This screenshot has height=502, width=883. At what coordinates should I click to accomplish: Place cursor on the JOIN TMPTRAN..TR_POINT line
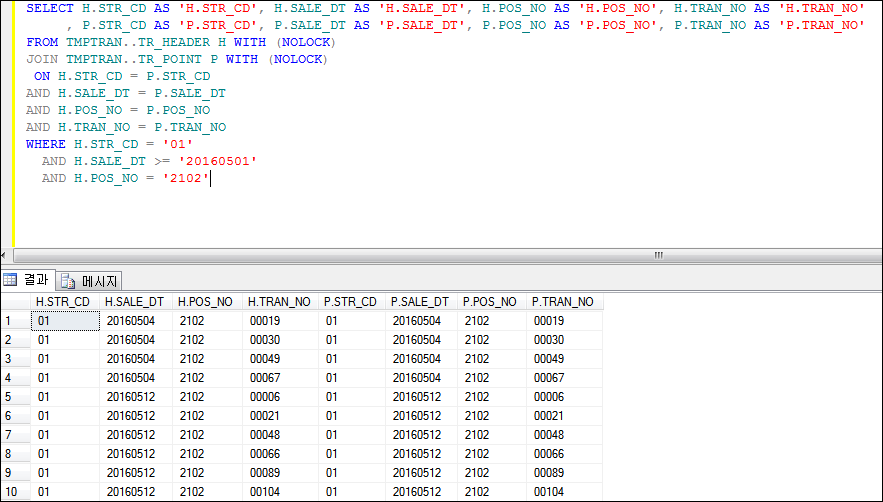click(177, 59)
